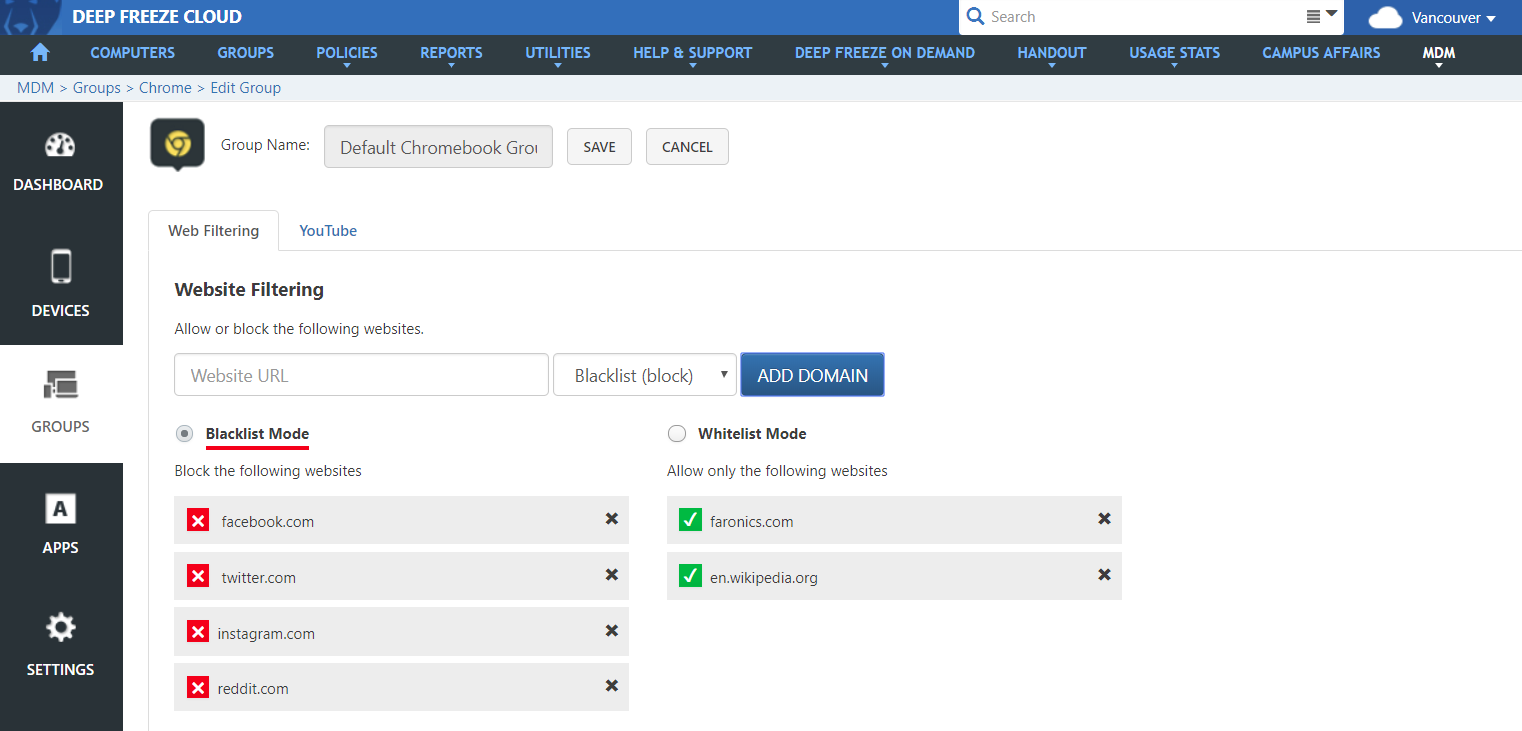The height and width of the screenshot is (731, 1522).
Task: Open the top-bar Groups menu
Action: point(245,53)
